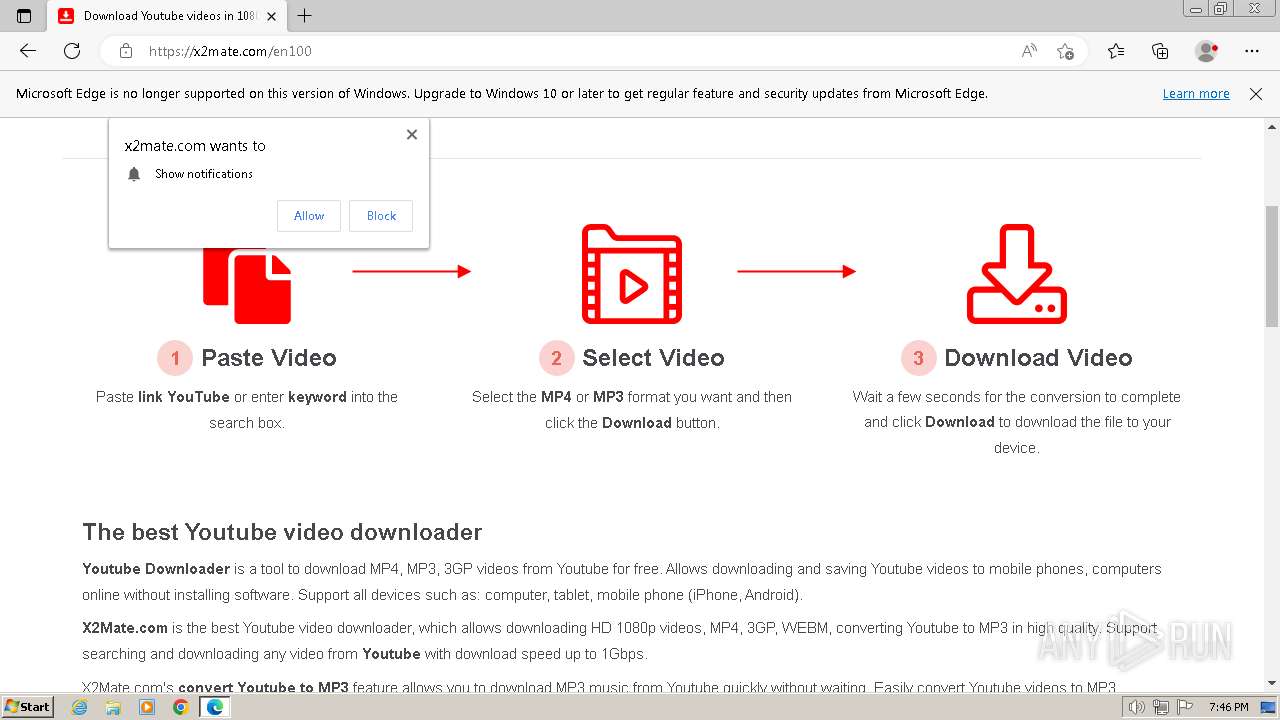Viewport: 1280px width, 720px height.
Task: Click the browser Back arrow
Action: [x=28, y=51]
